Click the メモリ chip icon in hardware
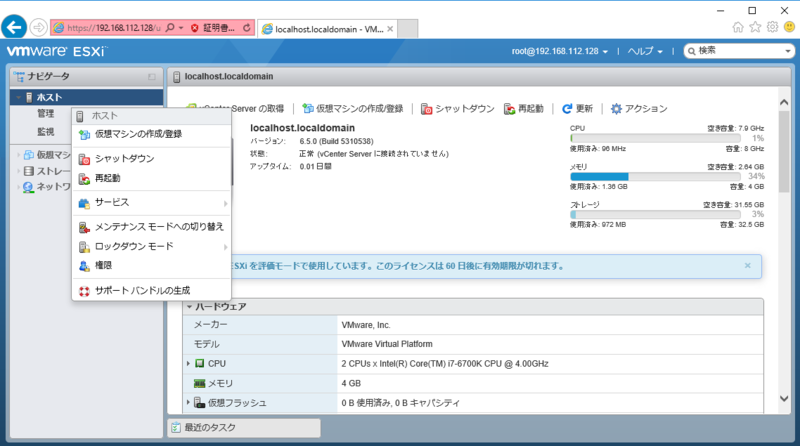 pyautogui.click(x=199, y=383)
